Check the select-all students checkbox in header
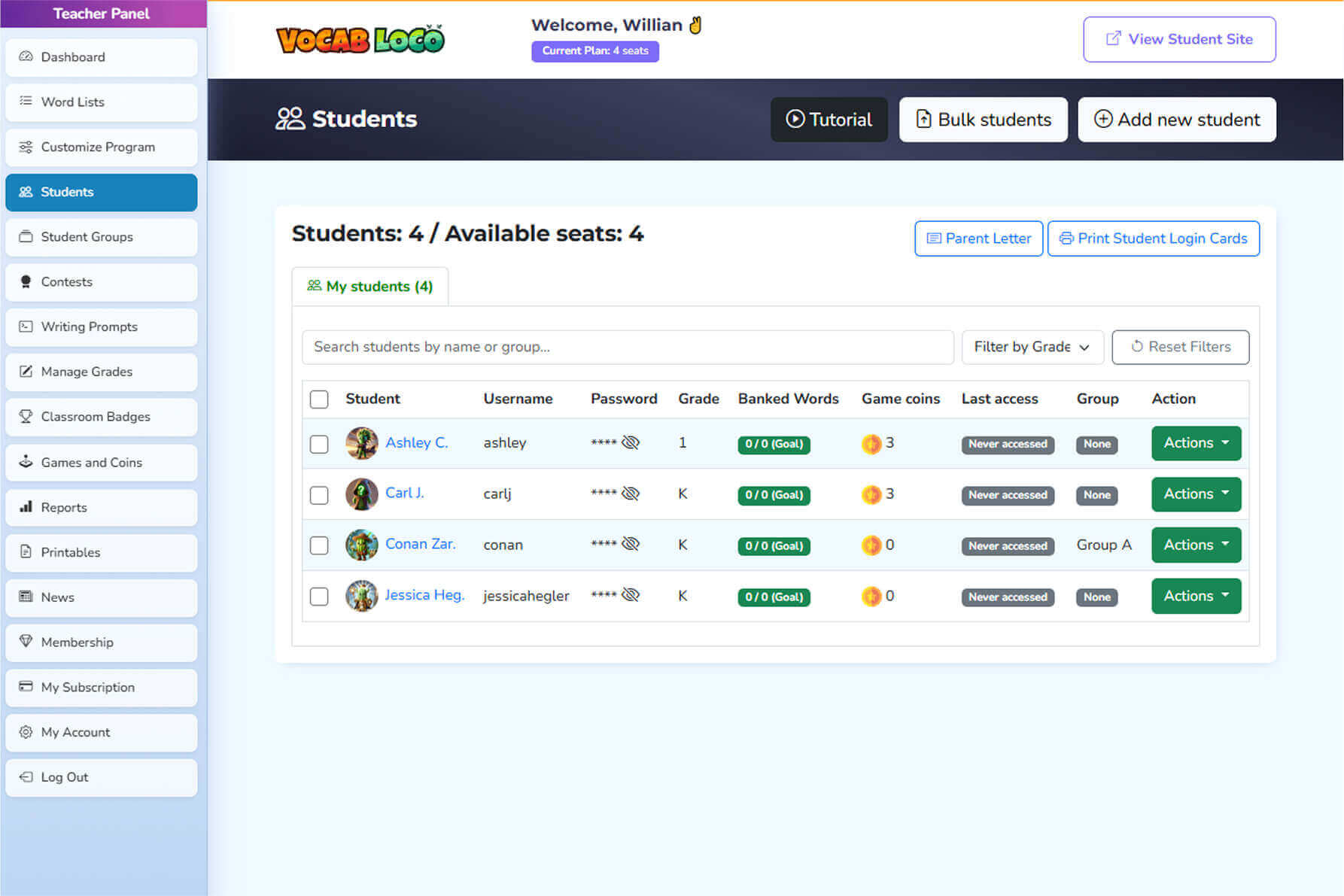Image resolution: width=1344 pixels, height=896 pixels. pos(319,399)
